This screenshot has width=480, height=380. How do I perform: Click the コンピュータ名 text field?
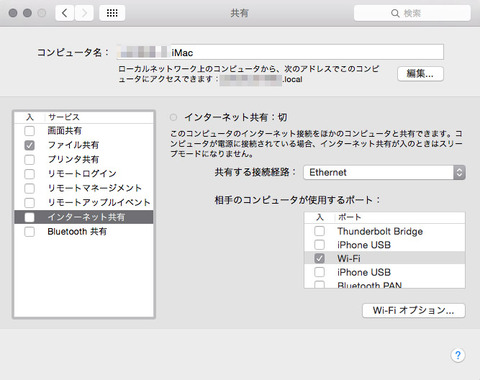click(280, 52)
